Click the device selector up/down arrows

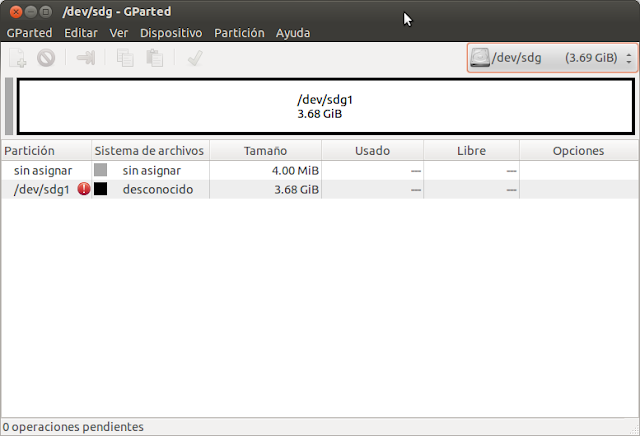click(x=629, y=58)
